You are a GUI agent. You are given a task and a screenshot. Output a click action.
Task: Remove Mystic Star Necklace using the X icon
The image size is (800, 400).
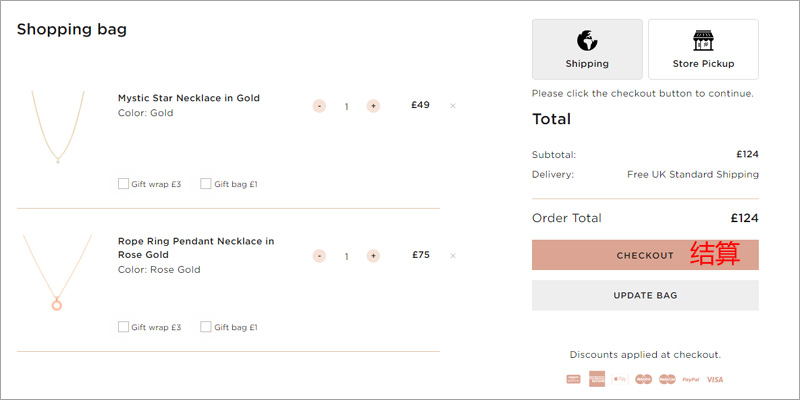click(453, 106)
